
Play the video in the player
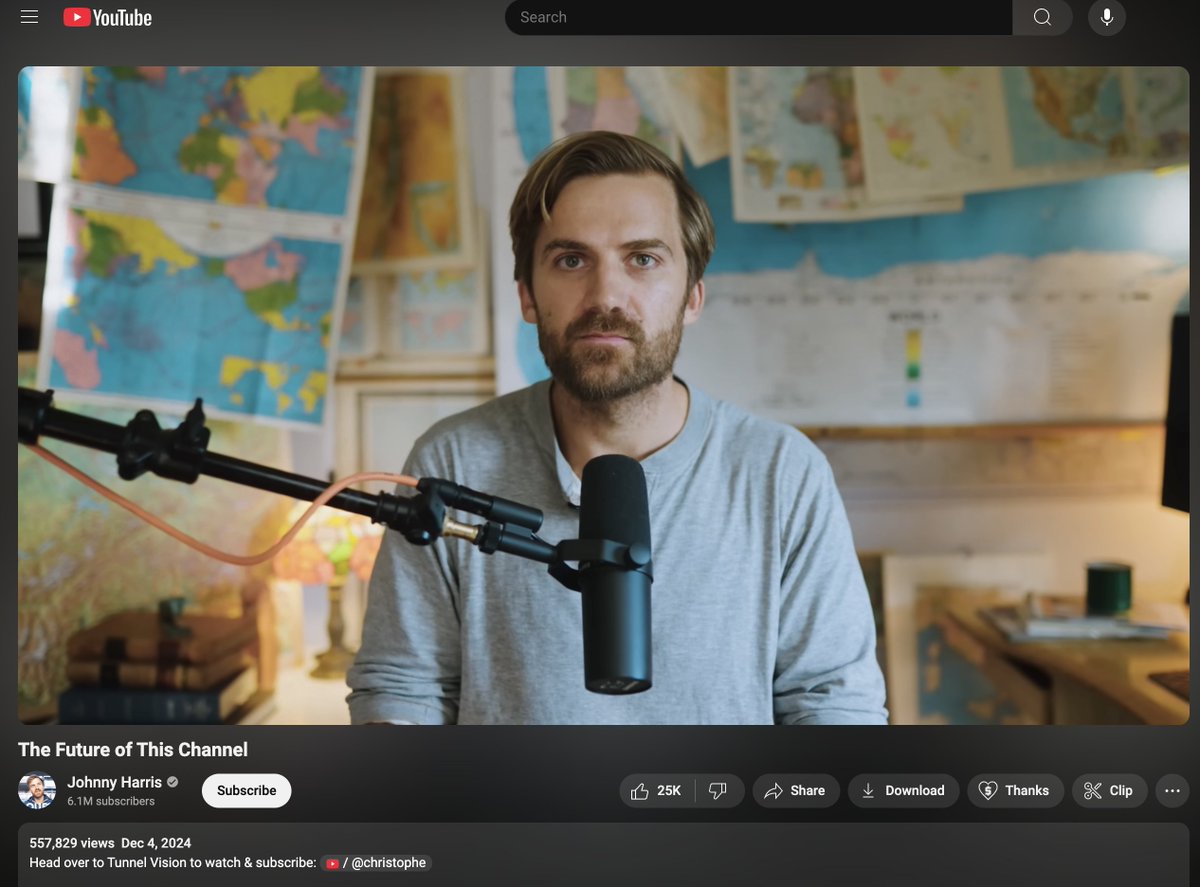coord(603,395)
